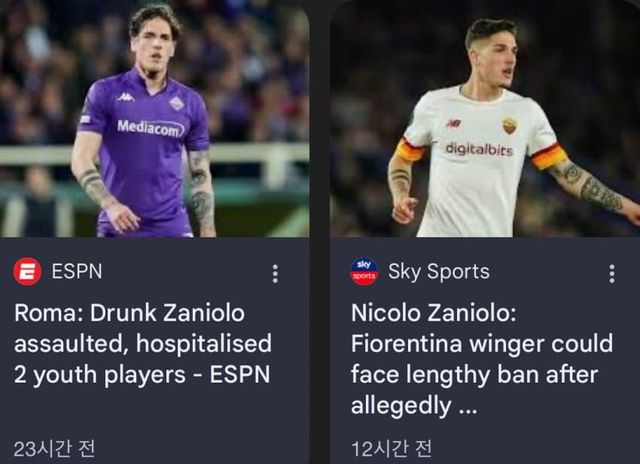Click the Fiorentina crest on the purple jersey
This screenshot has height=464, width=640.
(176, 103)
